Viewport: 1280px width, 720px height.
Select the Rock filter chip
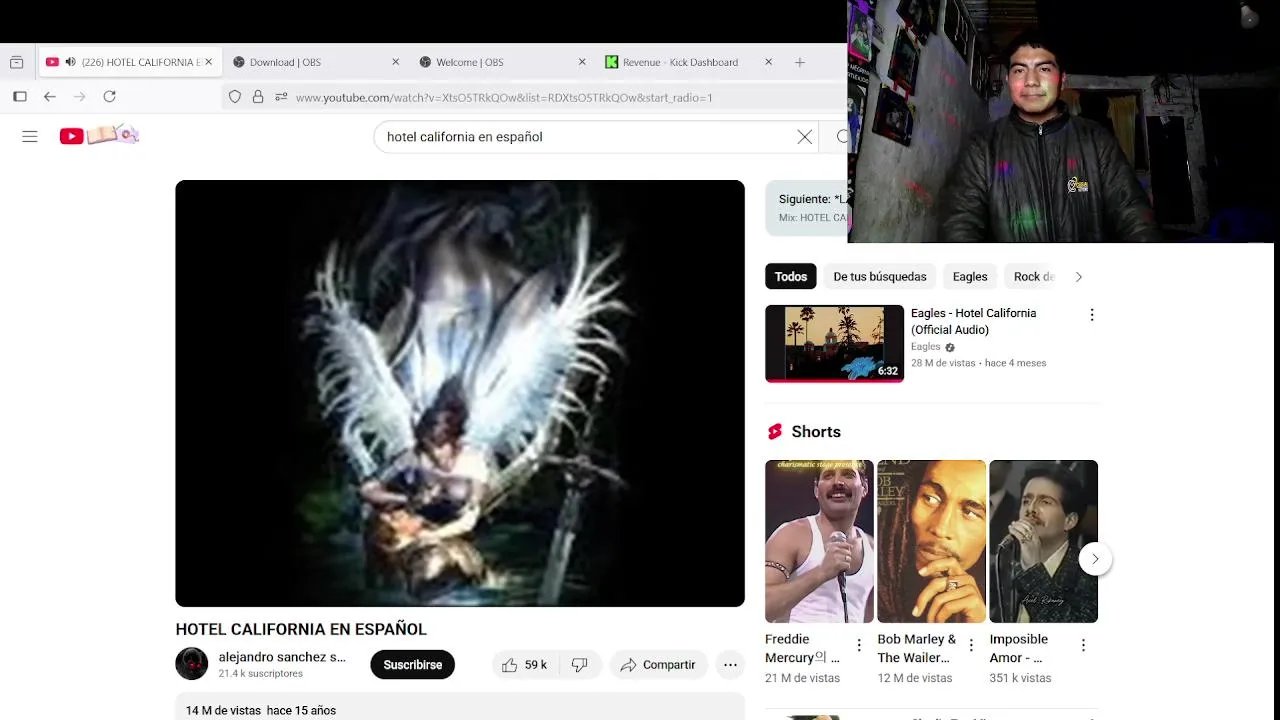coord(1033,277)
